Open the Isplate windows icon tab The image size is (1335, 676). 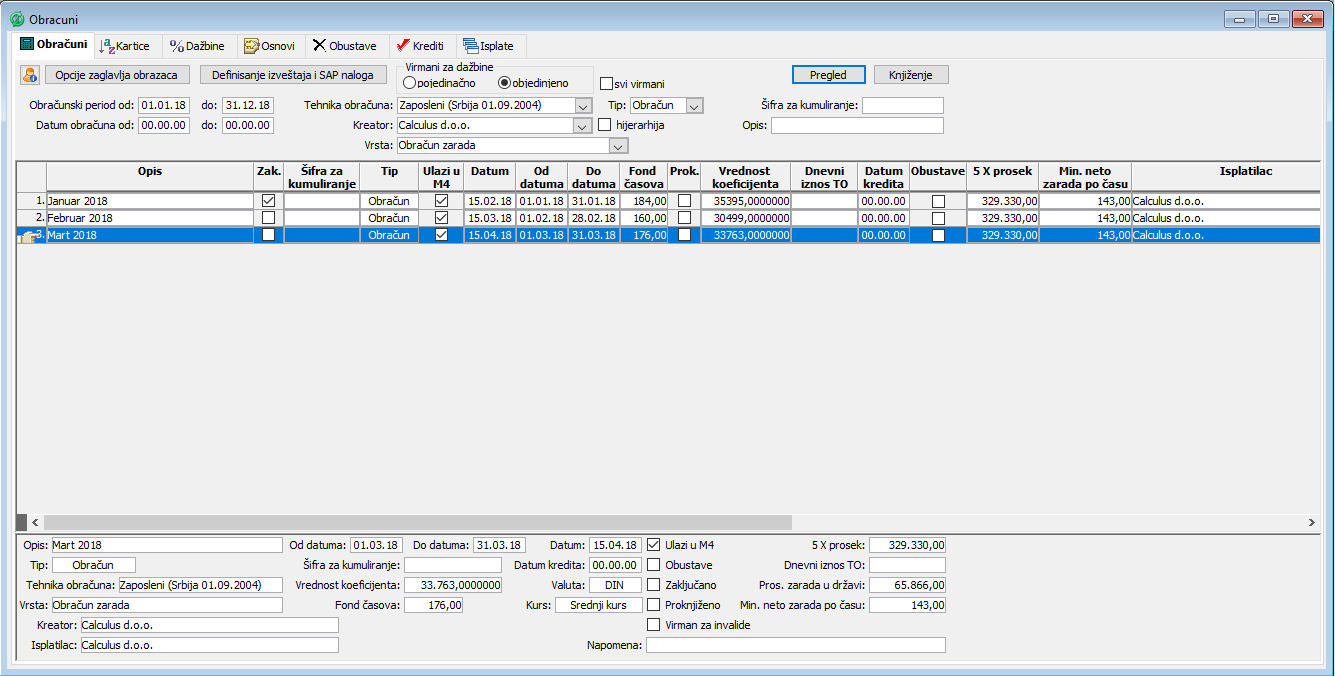point(470,46)
